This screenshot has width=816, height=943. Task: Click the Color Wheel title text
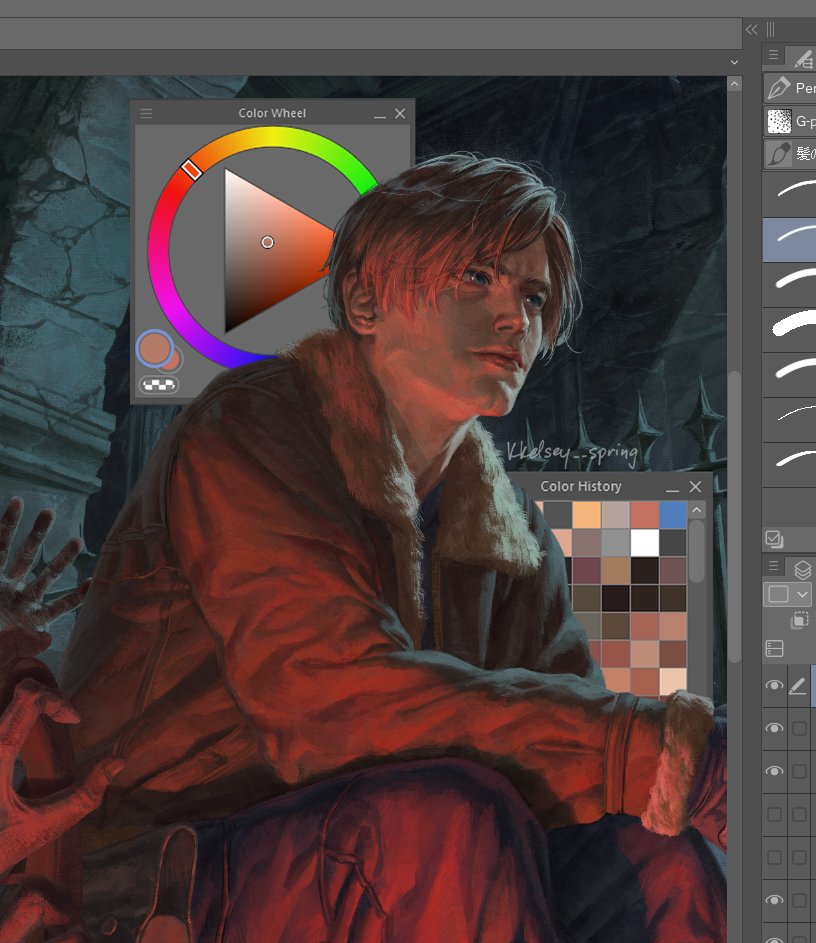point(272,113)
